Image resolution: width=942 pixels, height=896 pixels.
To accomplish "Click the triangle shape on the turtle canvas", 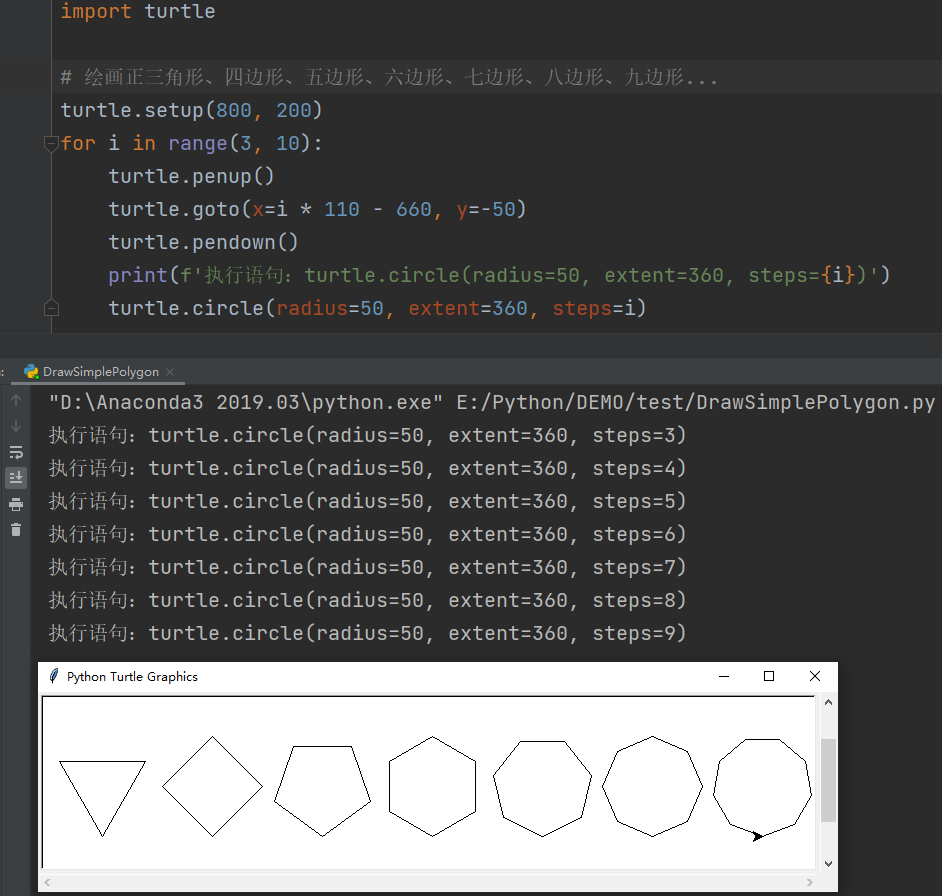I will (102, 790).
